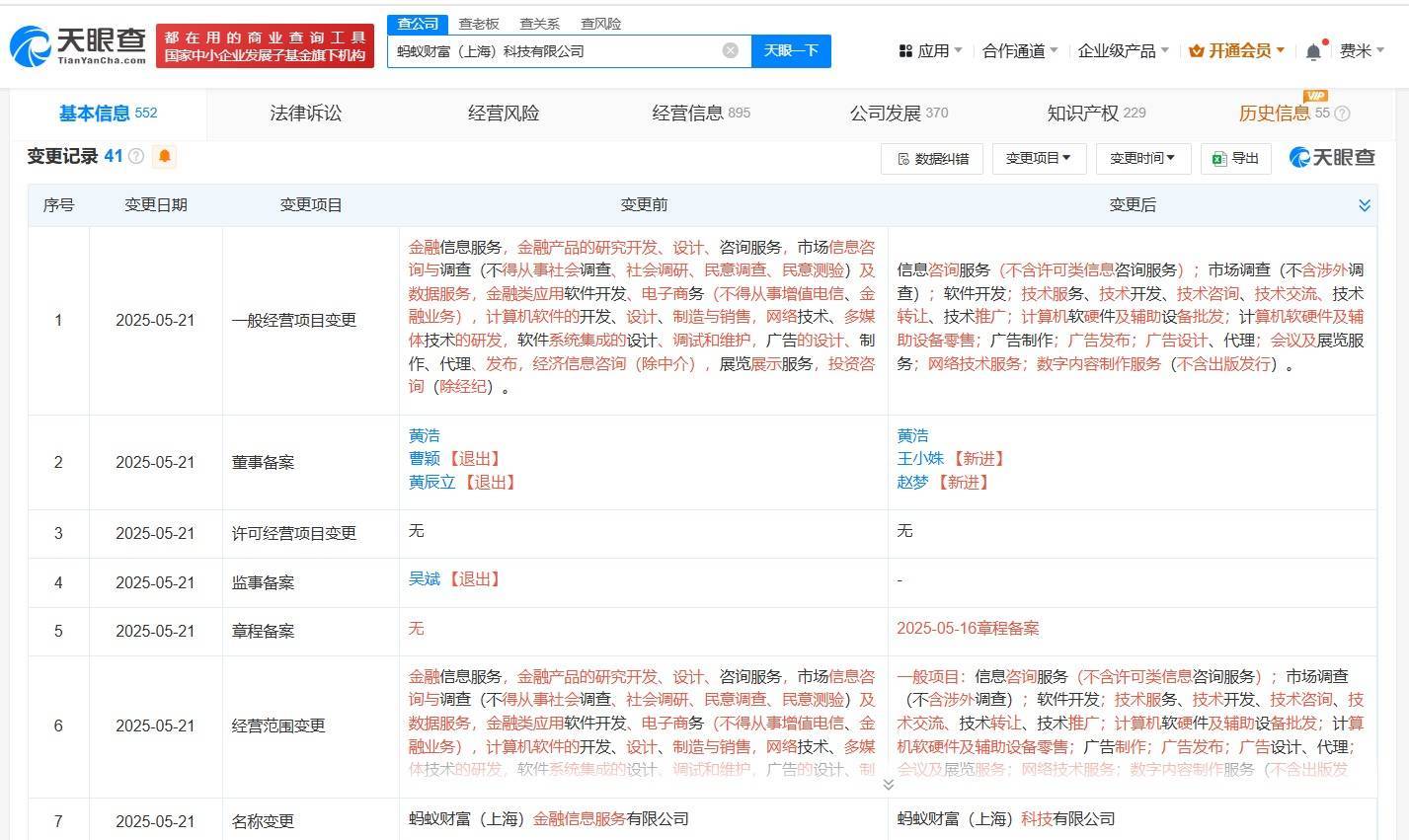
Task: Select the 经营风险 tab
Action: (x=504, y=114)
